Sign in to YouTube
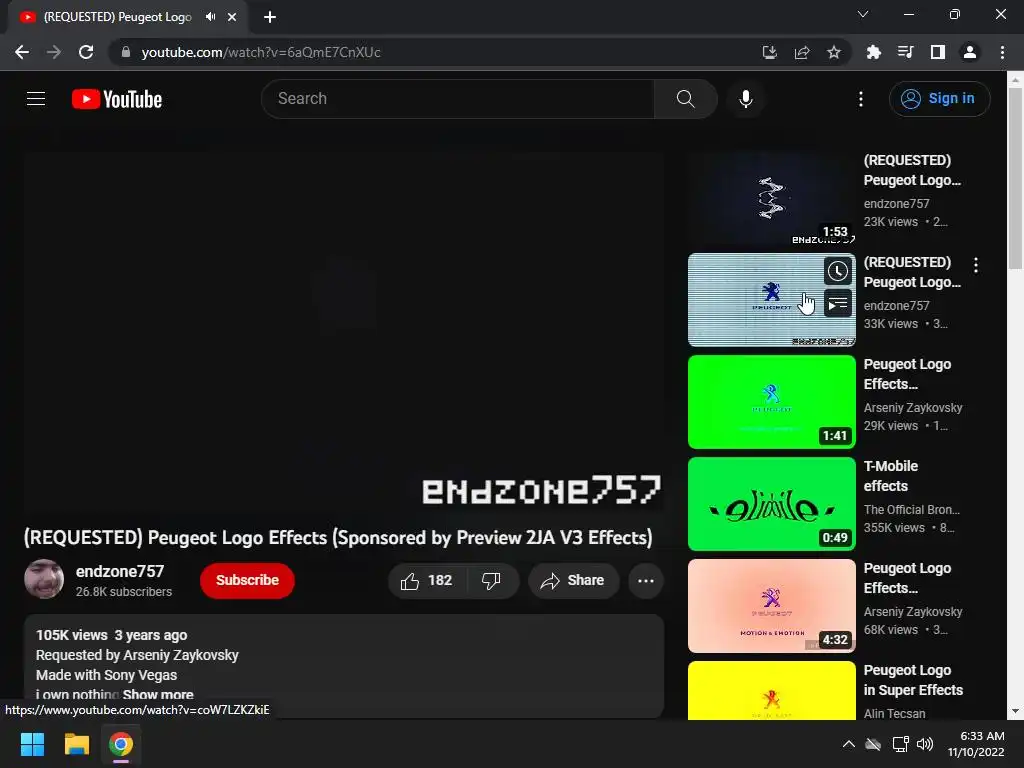 coord(939,99)
